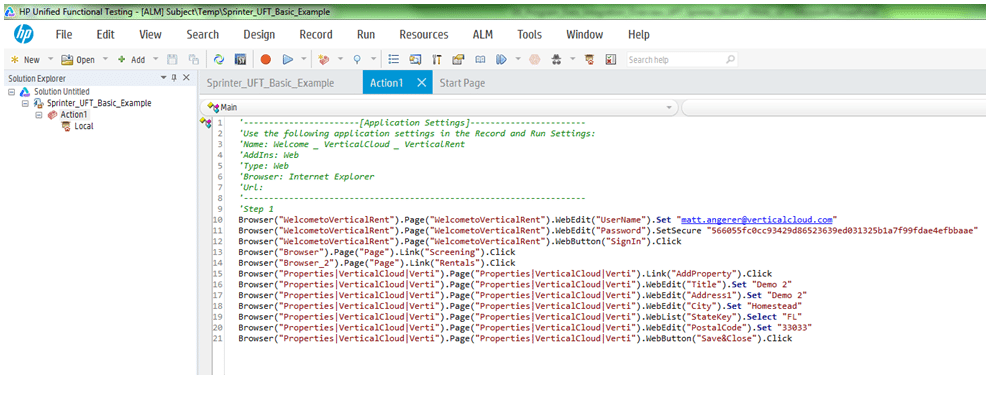Click the New test toolbar button

point(25,60)
